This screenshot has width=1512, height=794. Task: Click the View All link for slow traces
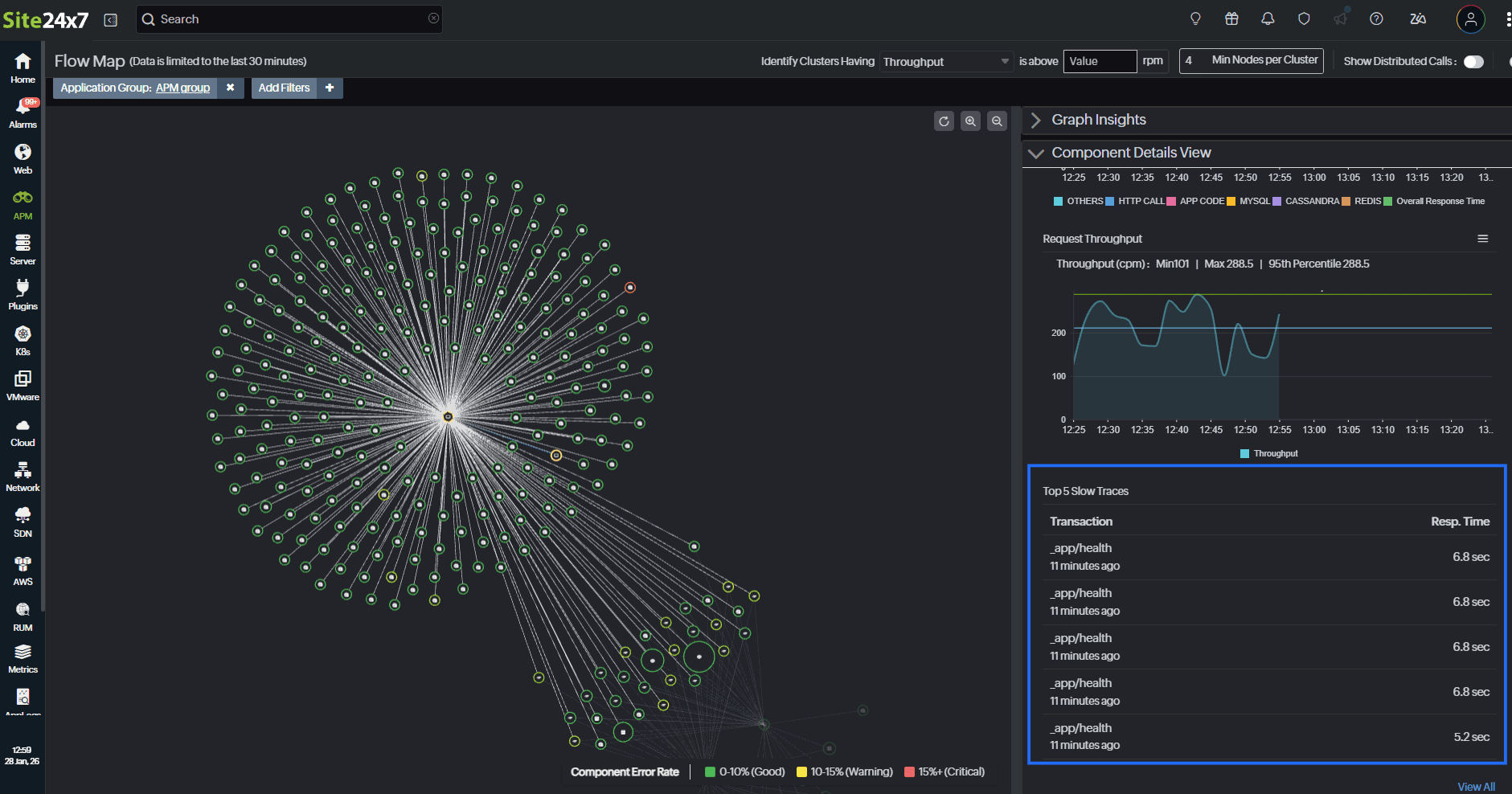pos(1476,786)
